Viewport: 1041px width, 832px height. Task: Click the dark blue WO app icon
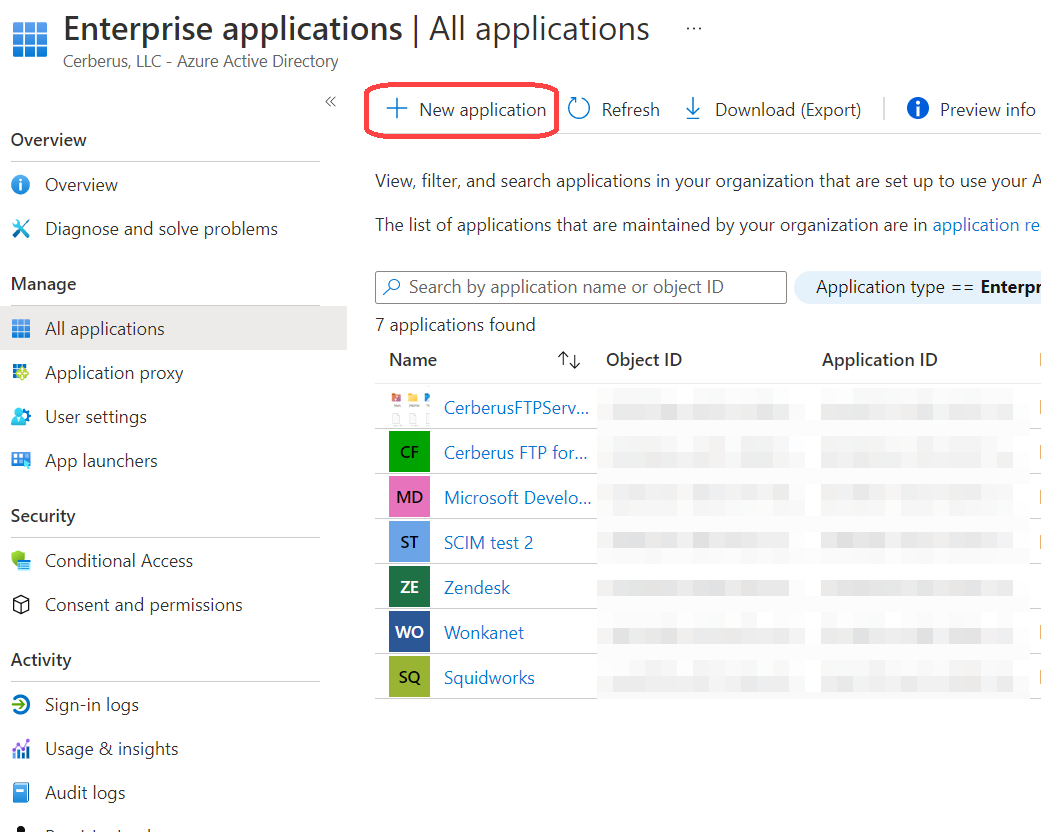[x=410, y=631]
